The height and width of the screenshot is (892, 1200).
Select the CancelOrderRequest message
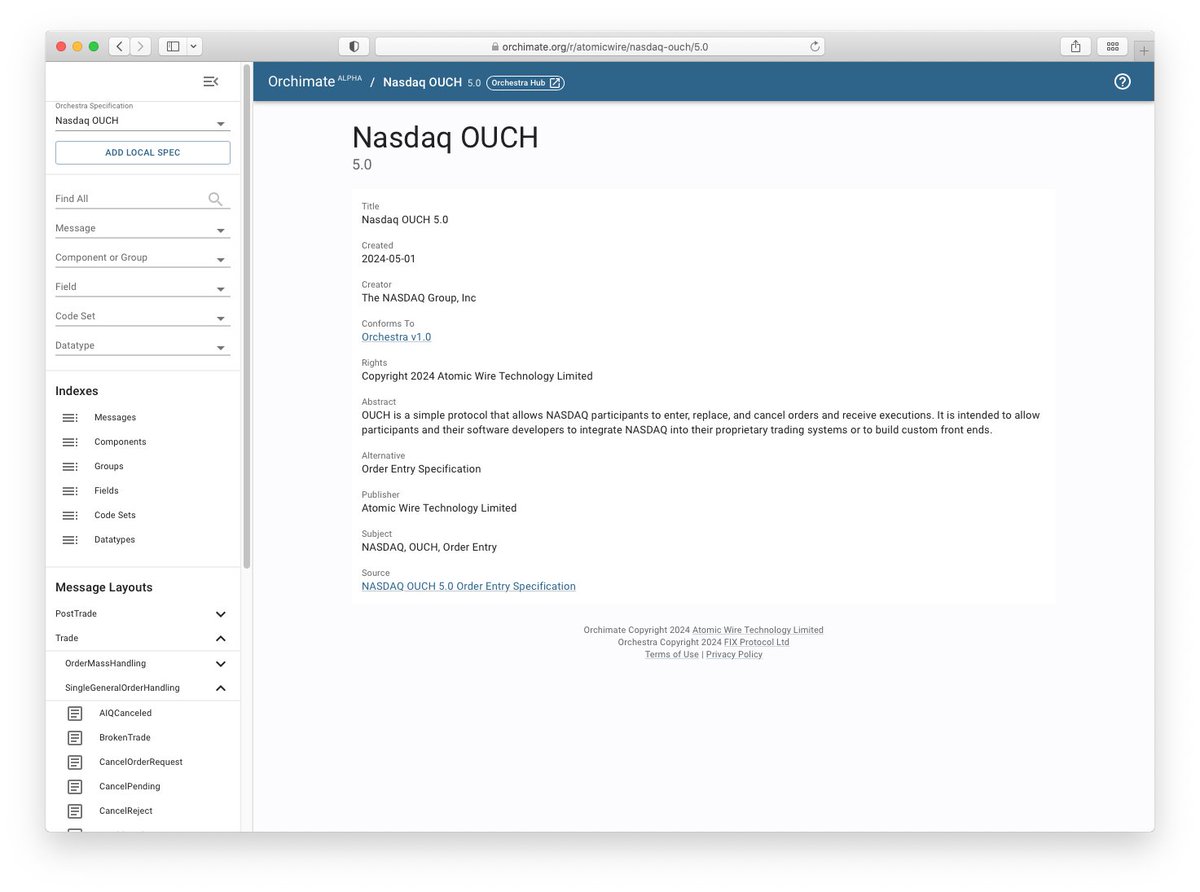(x=141, y=762)
